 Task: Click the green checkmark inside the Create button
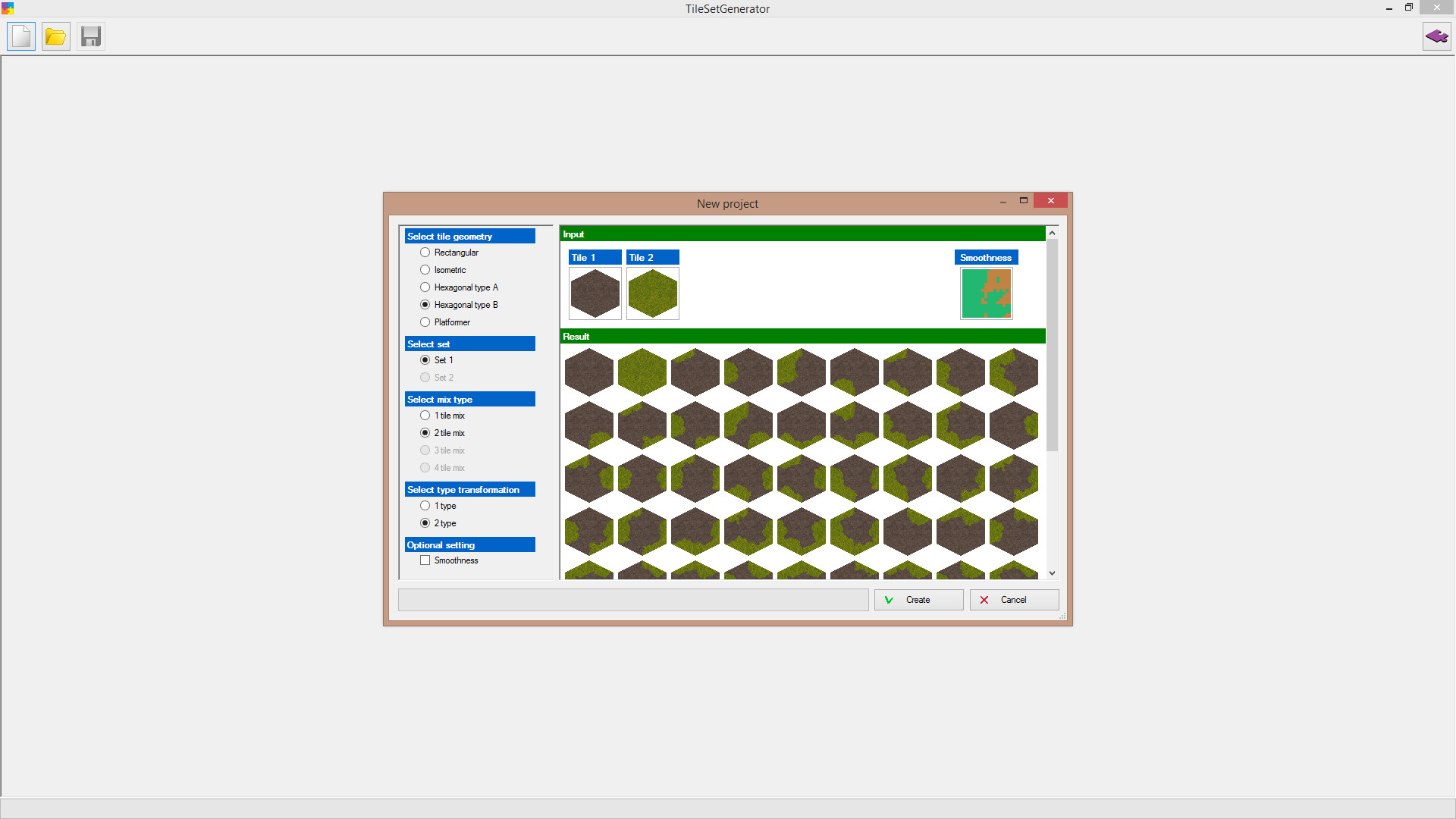pos(888,600)
